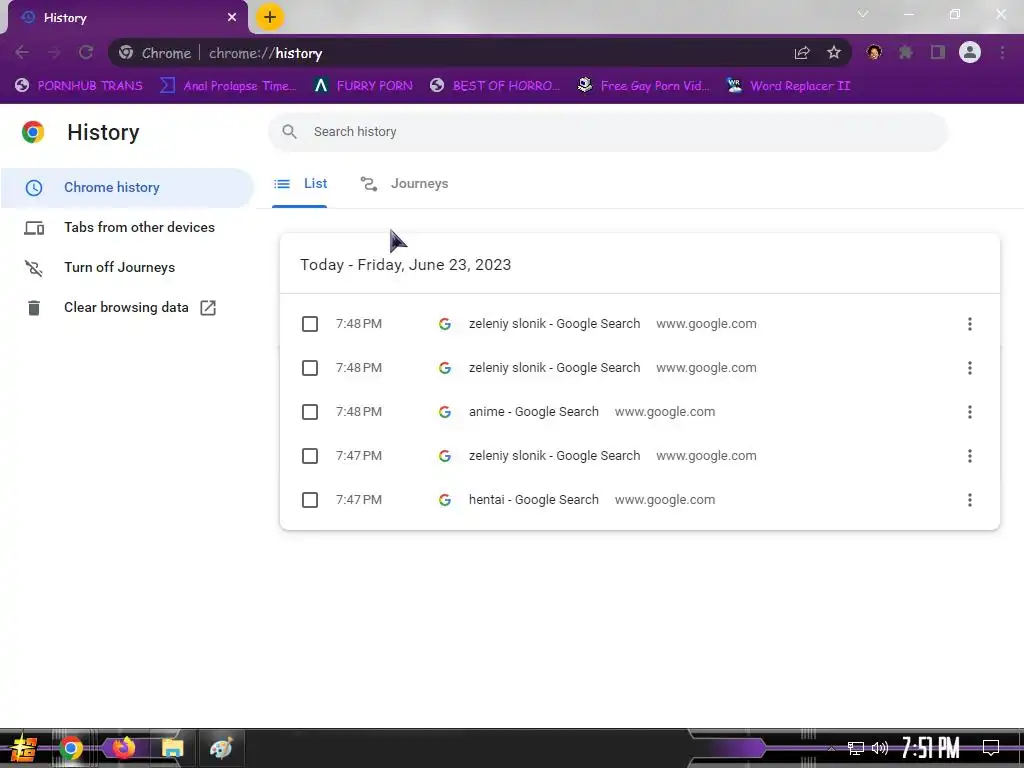Image resolution: width=1024 pixels, height=768 pixels.
Task: Click the volume speaker tray icon
Action: click(x=880, y=748)
